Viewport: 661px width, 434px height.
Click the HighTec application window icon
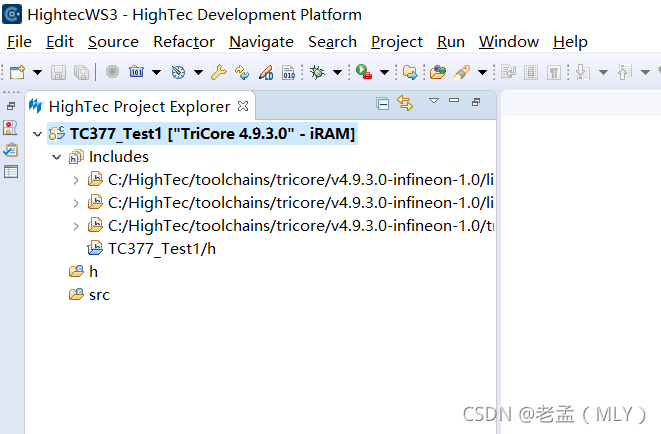tap(12, 14)
